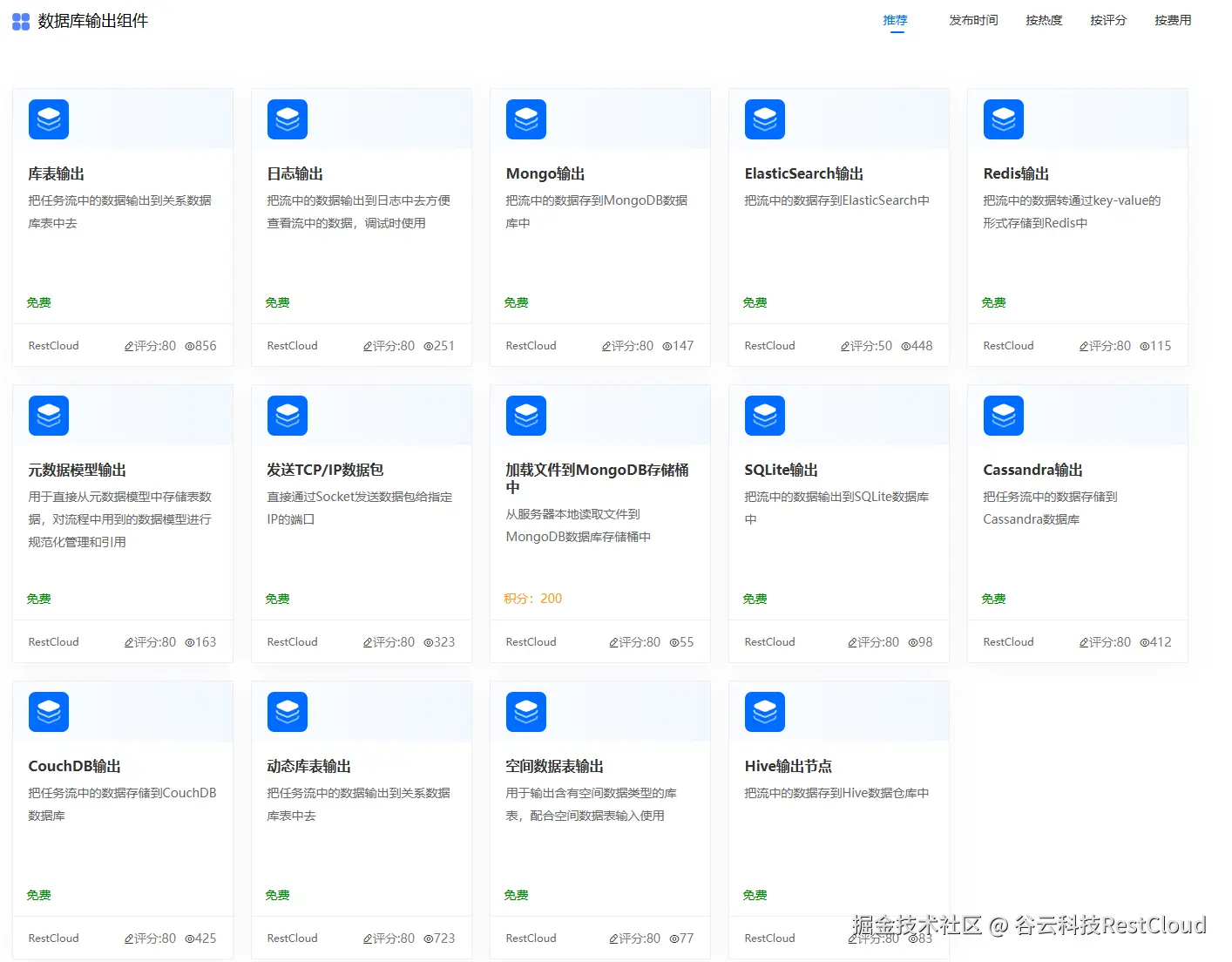The height and width of the screenshot is (962, 1232).
Task: Click the CouchDB输出 component icon
Action: (48, 712)
